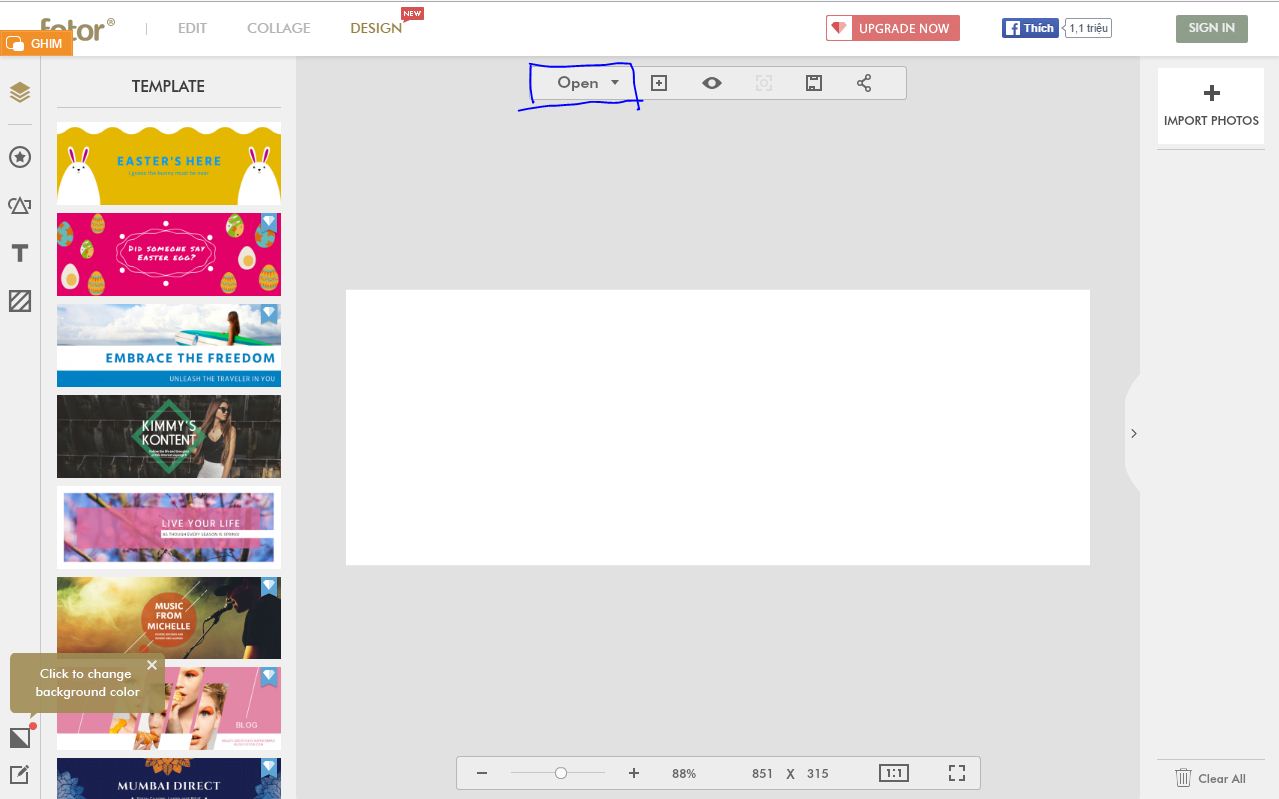Save design with the floppy disk icon

click(814, 83)
